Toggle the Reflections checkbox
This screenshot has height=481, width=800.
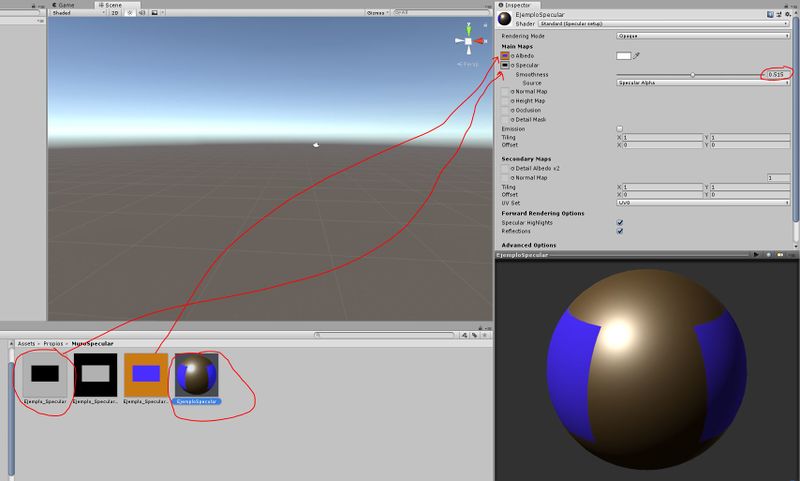point(619,231)
